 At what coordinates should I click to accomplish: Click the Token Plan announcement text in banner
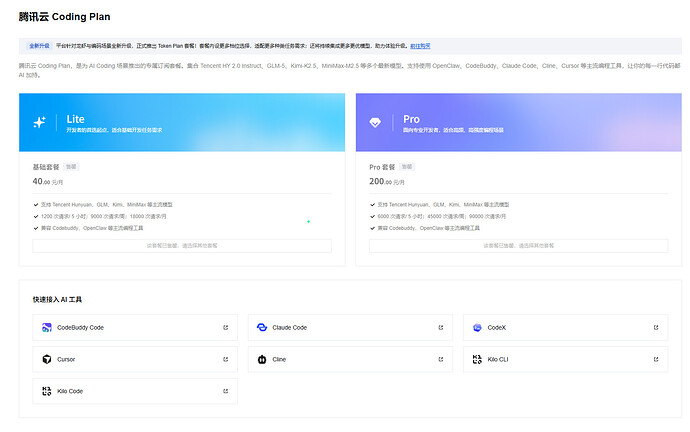(x=231, y=46)
